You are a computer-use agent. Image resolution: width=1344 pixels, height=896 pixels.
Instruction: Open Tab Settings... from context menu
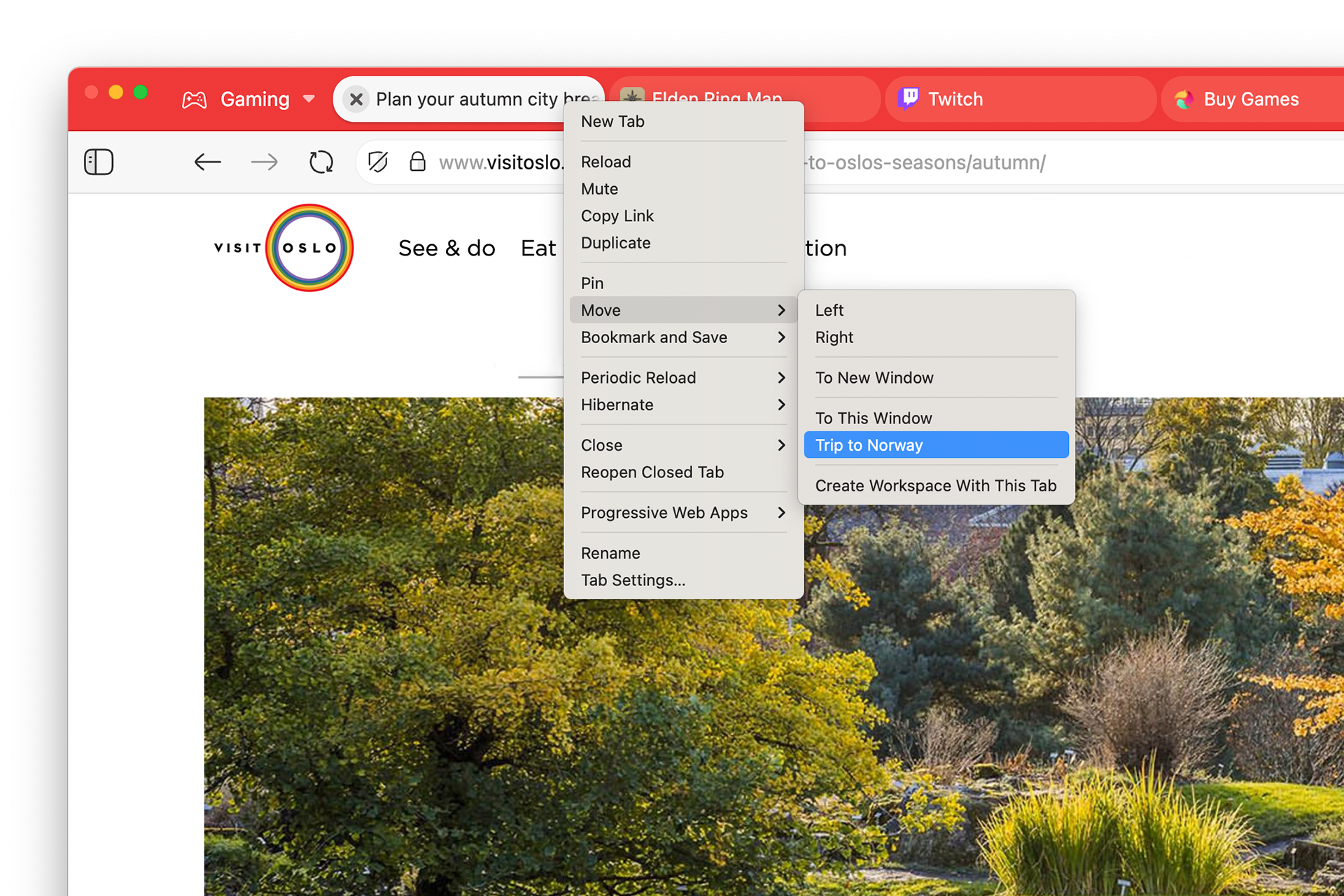click(x=683, y=580)
